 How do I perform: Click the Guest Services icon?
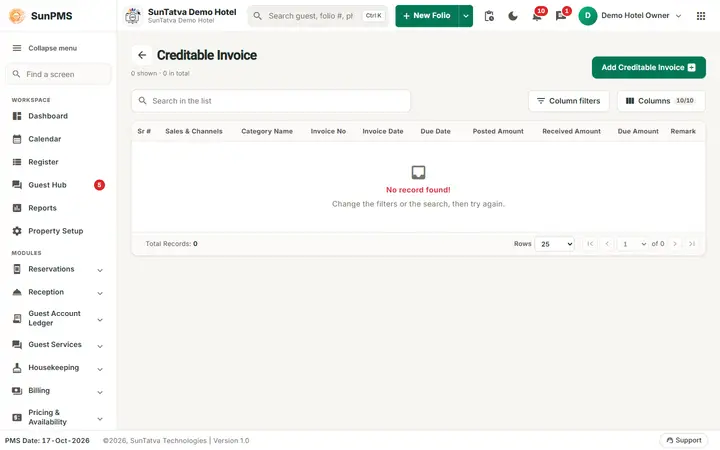(x=17, y=344)
